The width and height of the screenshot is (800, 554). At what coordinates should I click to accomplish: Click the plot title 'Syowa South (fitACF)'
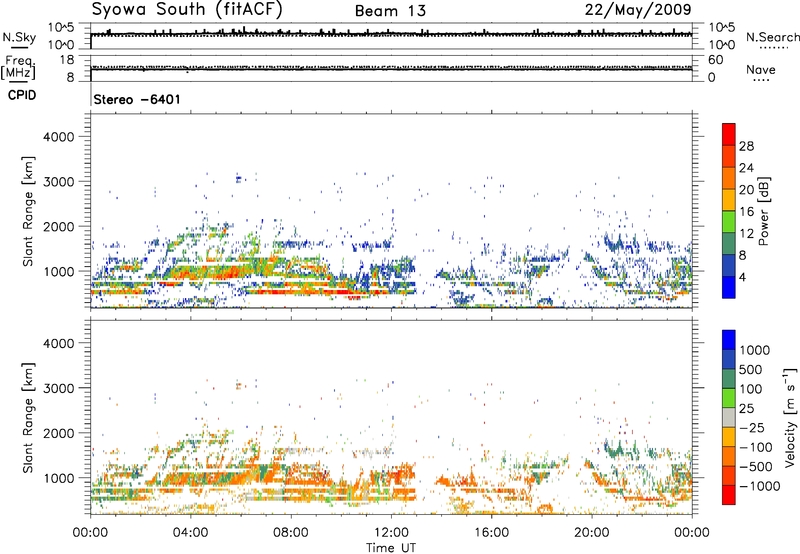tap(187, 9)
